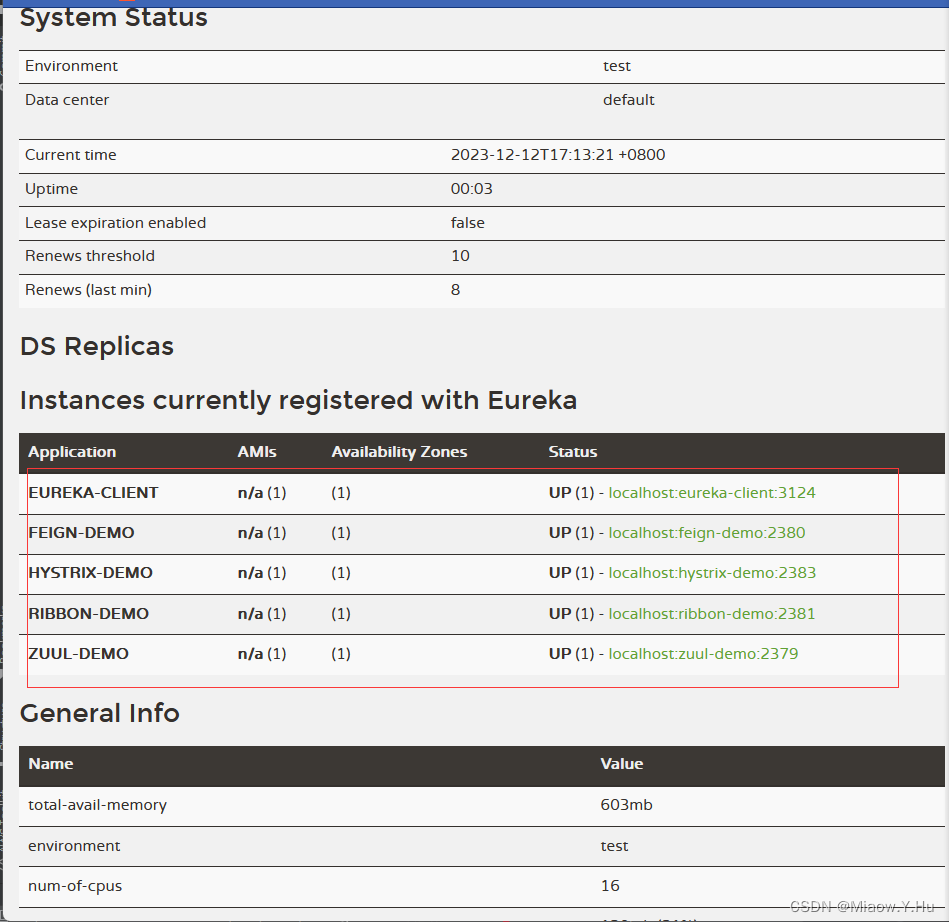The image size is (949, 922).
Task: Click the AMIs column header
Action: point(257,452)
